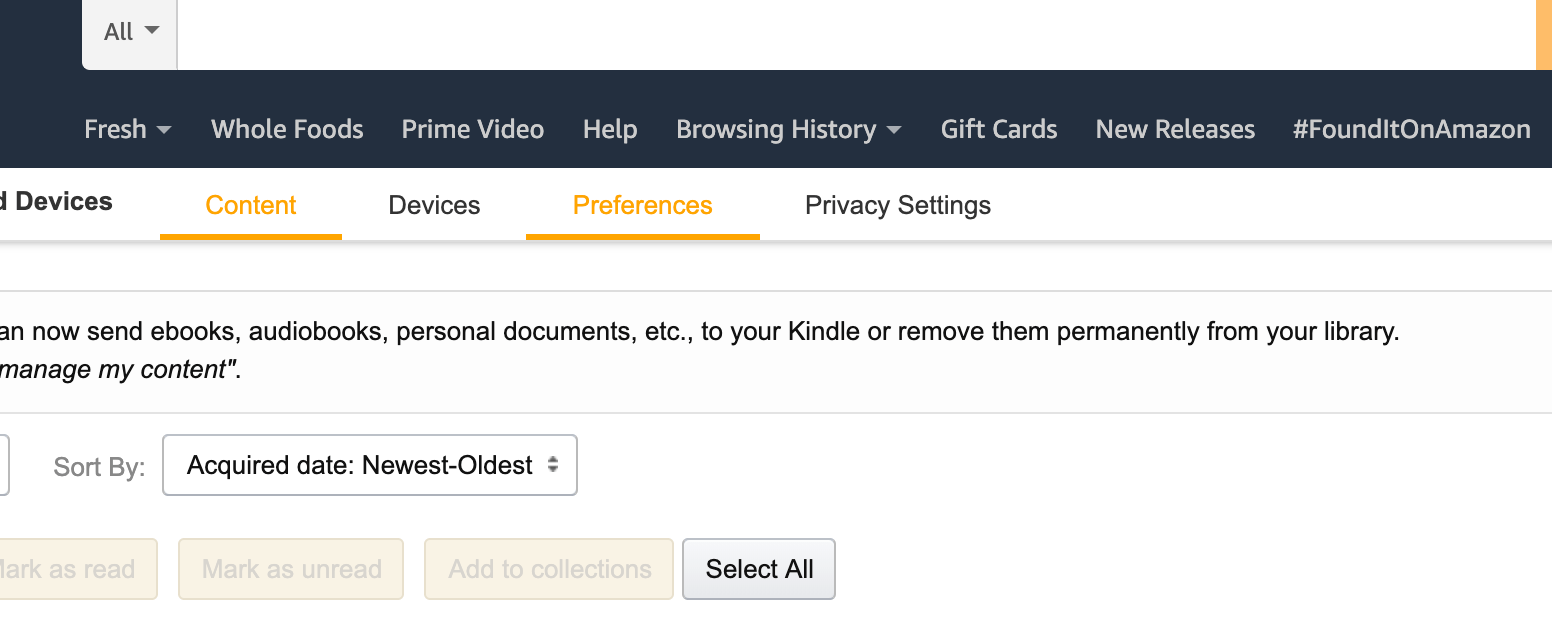Open the Preferences tab
The image size is (1552, 640).
pyautogui.click(x=643, y=206)
